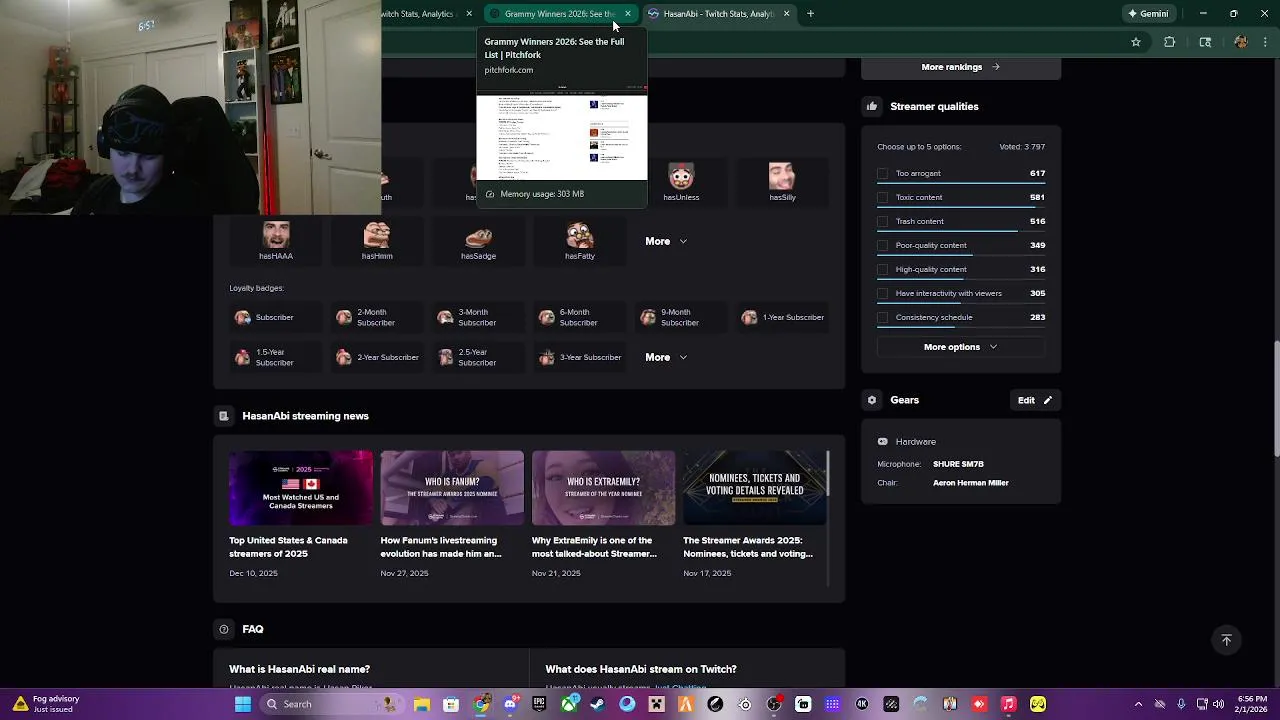Screen dimensions: 1280x720
Task: Select the hasSilly emote
Action: [782, 183]
